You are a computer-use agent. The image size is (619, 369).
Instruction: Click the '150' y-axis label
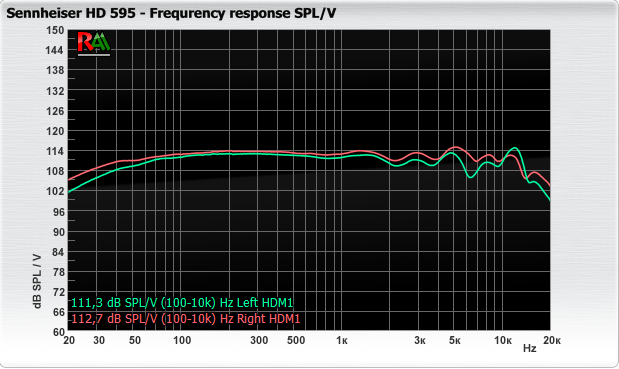pyautogui.click(x=55, y=30)
